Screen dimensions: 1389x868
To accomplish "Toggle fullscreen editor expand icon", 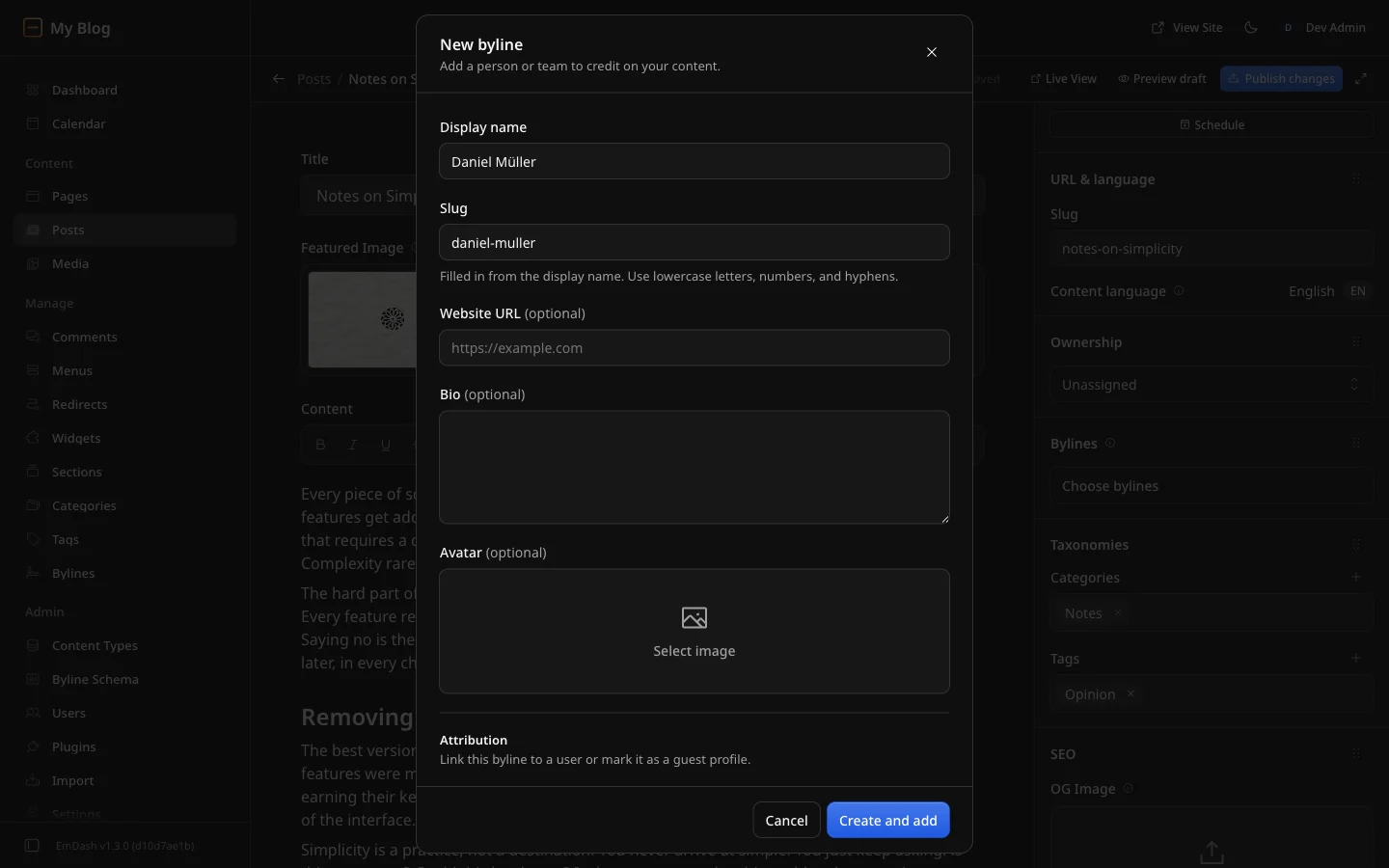I will click(x=1361, y=78).
